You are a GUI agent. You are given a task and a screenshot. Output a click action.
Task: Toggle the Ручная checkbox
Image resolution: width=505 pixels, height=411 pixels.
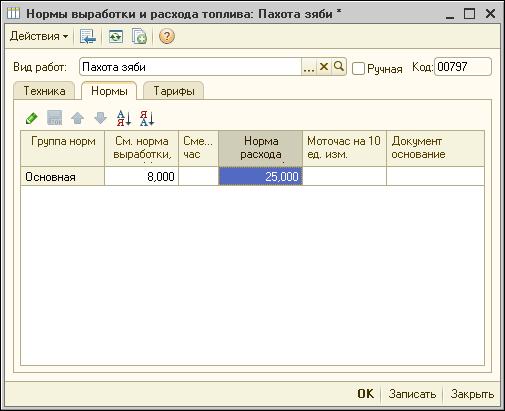tap(358, 69)
